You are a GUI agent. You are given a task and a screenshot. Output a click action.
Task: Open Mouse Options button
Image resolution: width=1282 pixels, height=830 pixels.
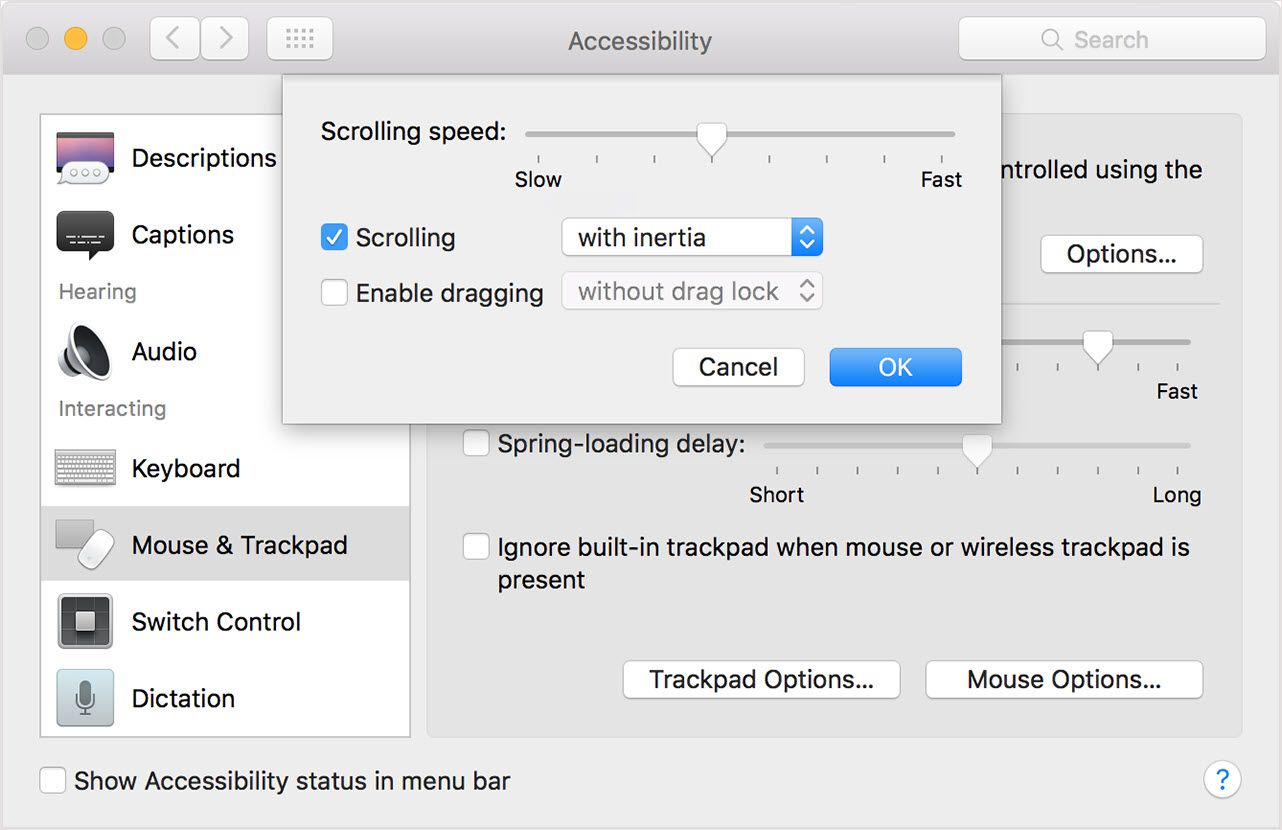[x=1064, y=680]
